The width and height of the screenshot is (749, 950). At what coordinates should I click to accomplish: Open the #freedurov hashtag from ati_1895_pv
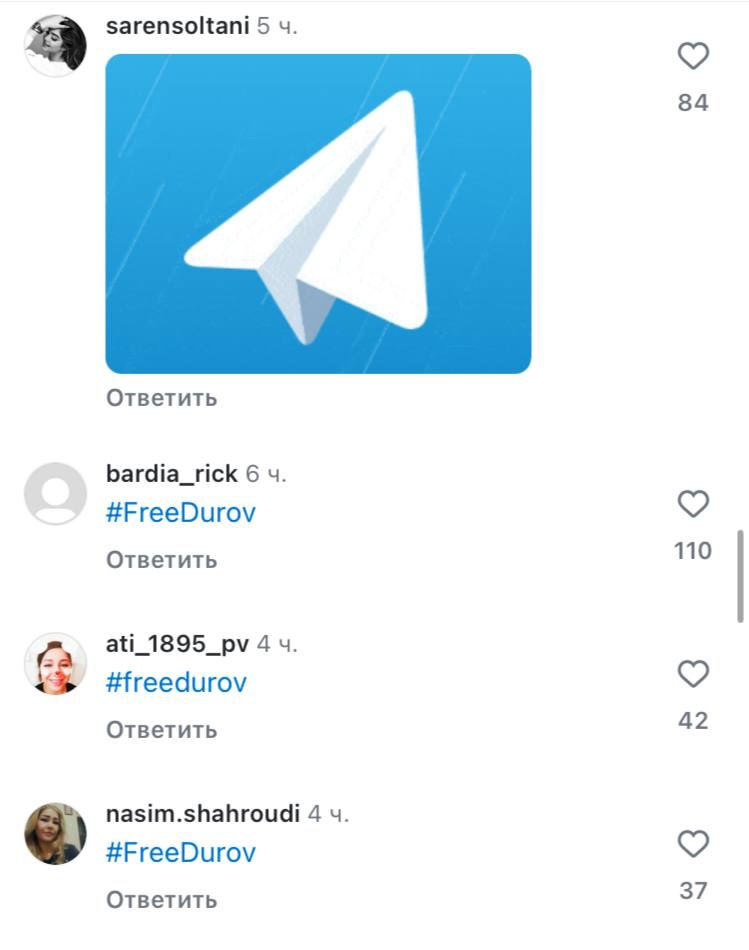tap(176, 683)
